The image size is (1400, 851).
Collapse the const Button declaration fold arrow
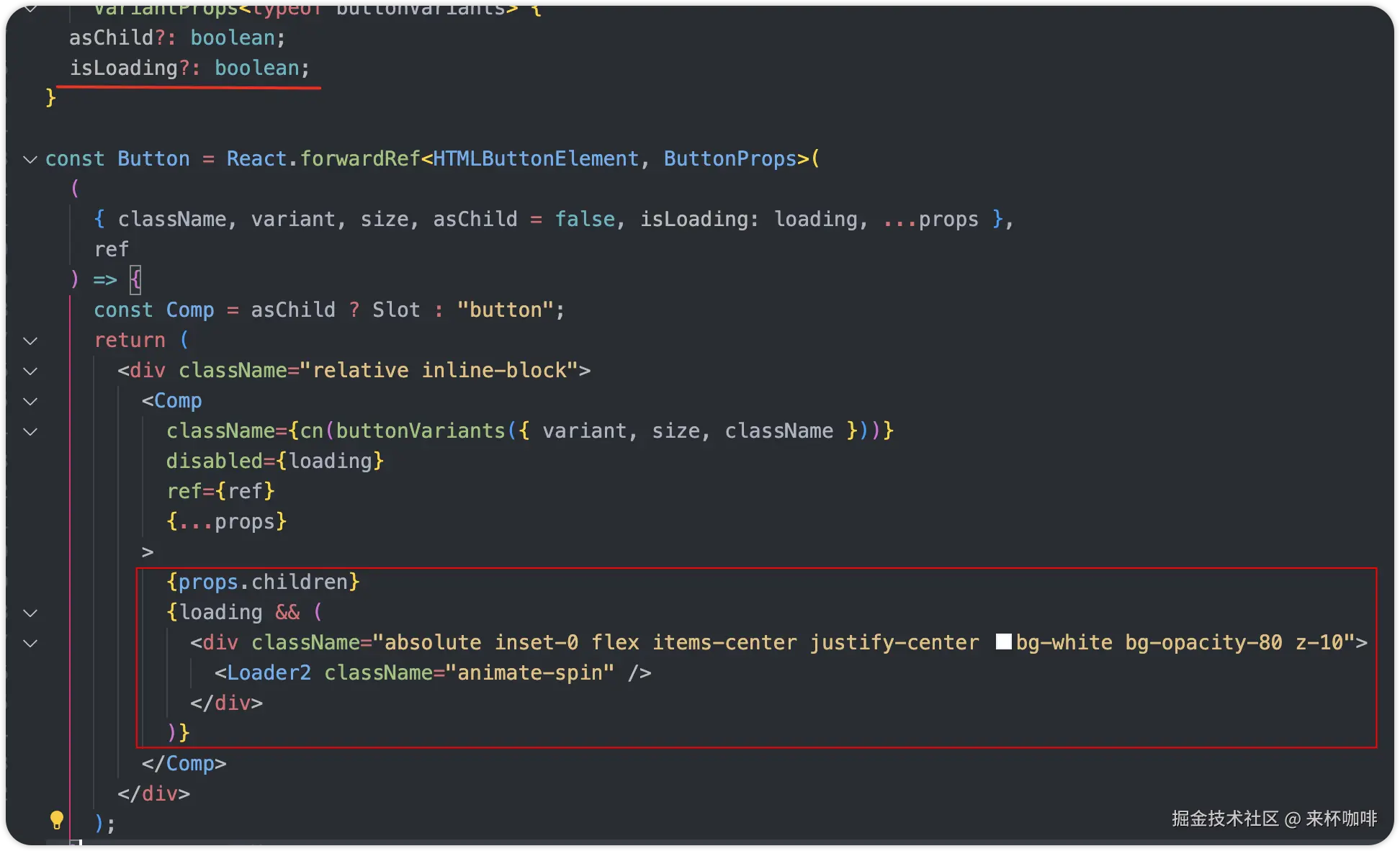click(30, 159)
